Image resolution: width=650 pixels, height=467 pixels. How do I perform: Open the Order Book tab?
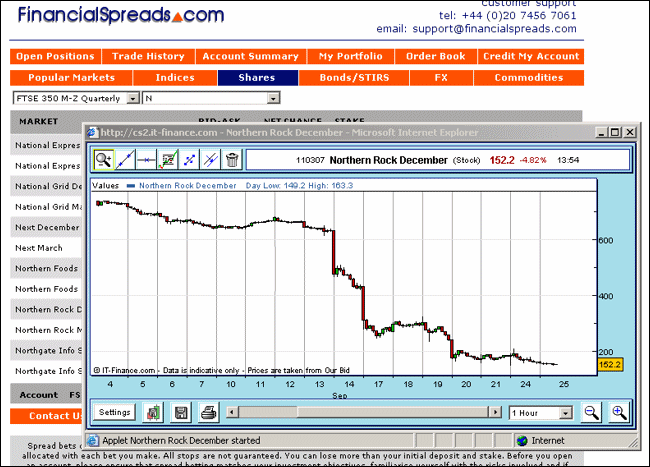pyautogui.click(x=436, y=56)
